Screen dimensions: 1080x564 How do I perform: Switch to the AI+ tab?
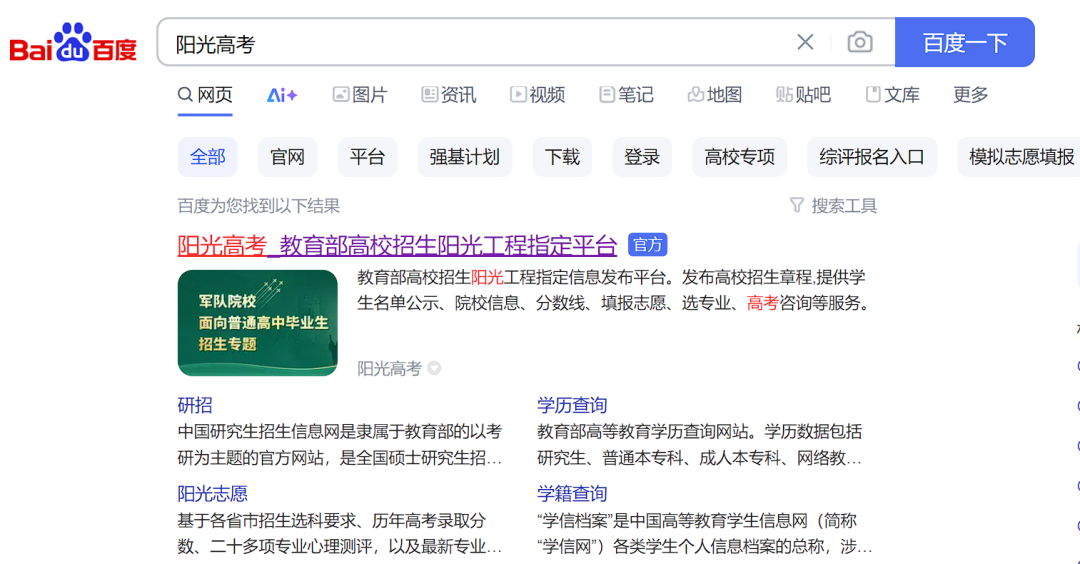pyautogui.click(x=282, y=95)
